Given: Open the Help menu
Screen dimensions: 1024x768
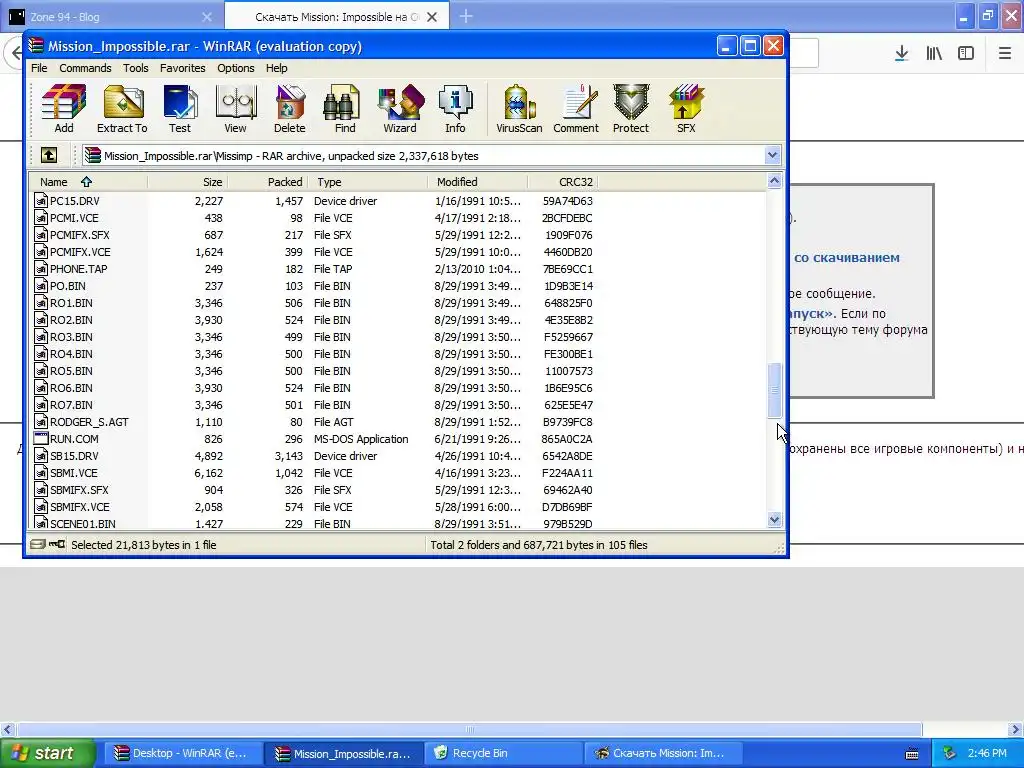Looking at the screenshot, I should tap(276, 68).
